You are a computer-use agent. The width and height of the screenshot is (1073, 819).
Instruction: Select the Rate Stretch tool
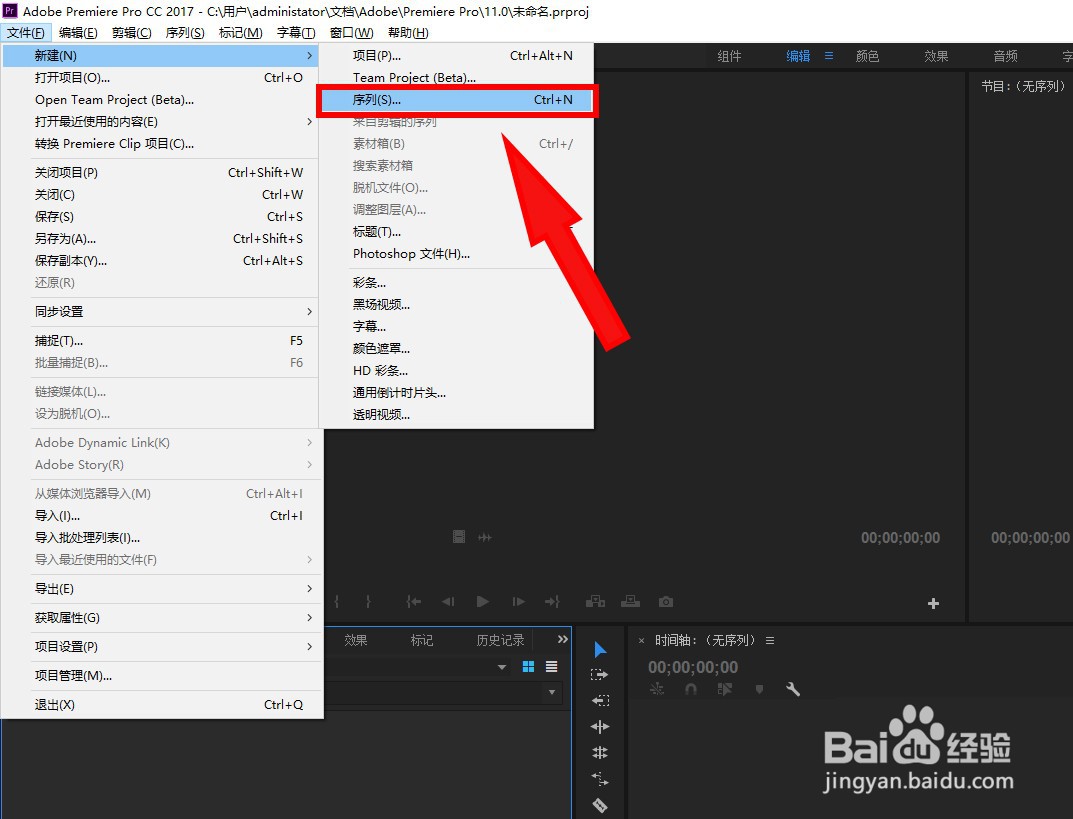(x=600, y=779)
